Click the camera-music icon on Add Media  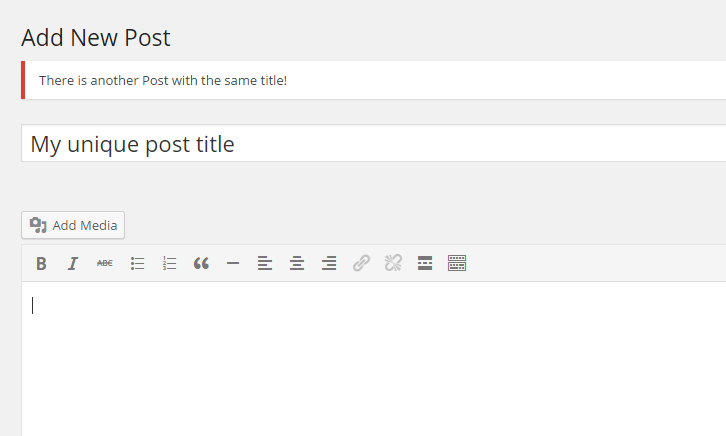pos(38,225)
